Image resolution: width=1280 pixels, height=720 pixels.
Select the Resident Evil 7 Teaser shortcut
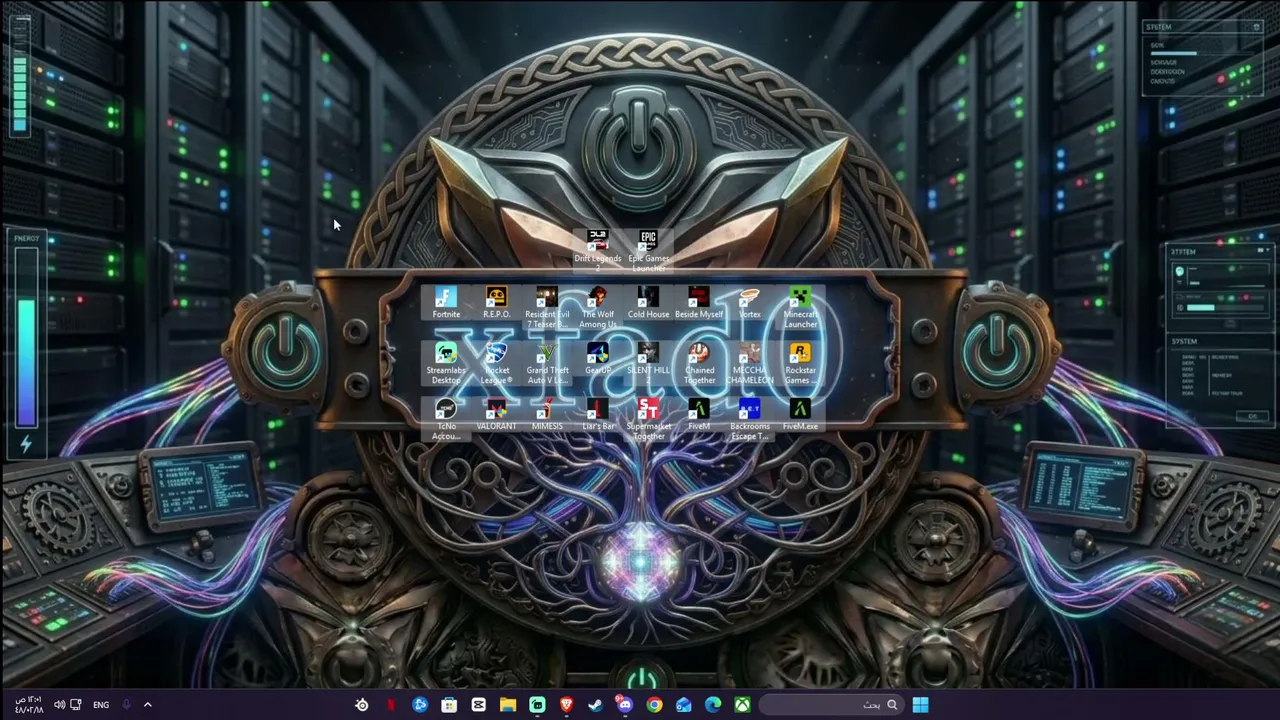click(547, 308)
